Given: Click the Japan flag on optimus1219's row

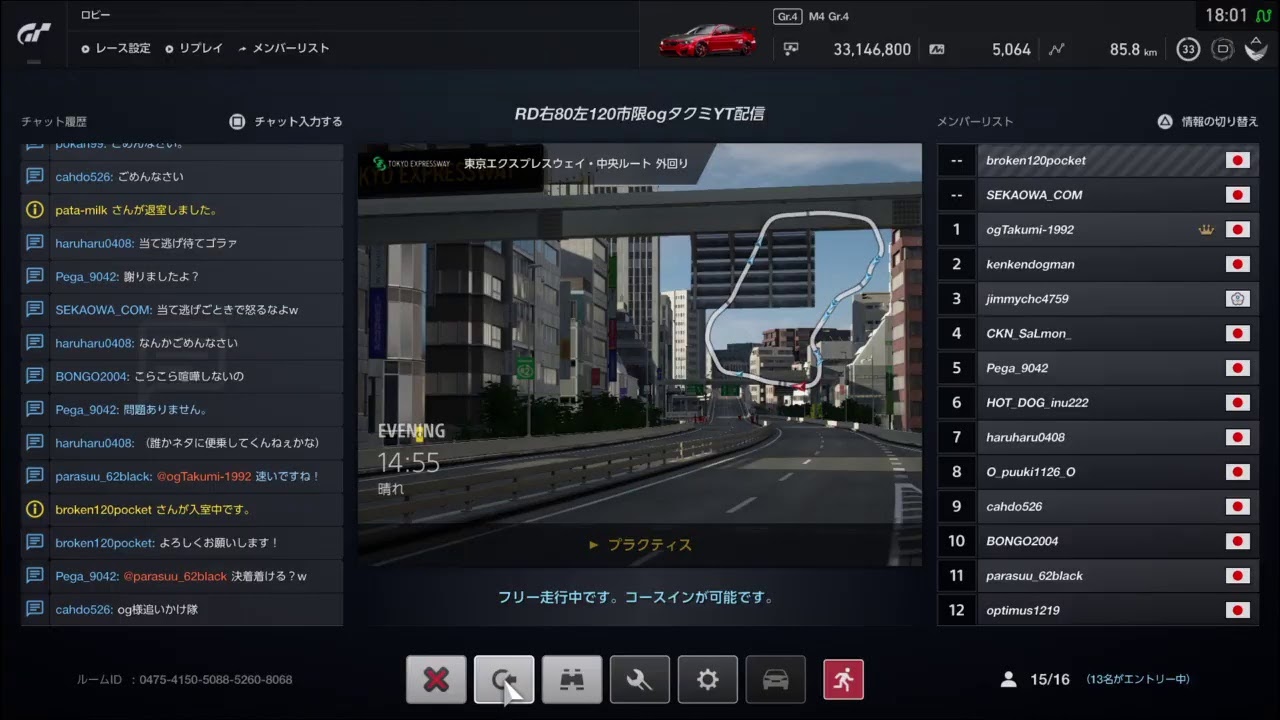Looking at the screenshot, I should click(1238, 610).
